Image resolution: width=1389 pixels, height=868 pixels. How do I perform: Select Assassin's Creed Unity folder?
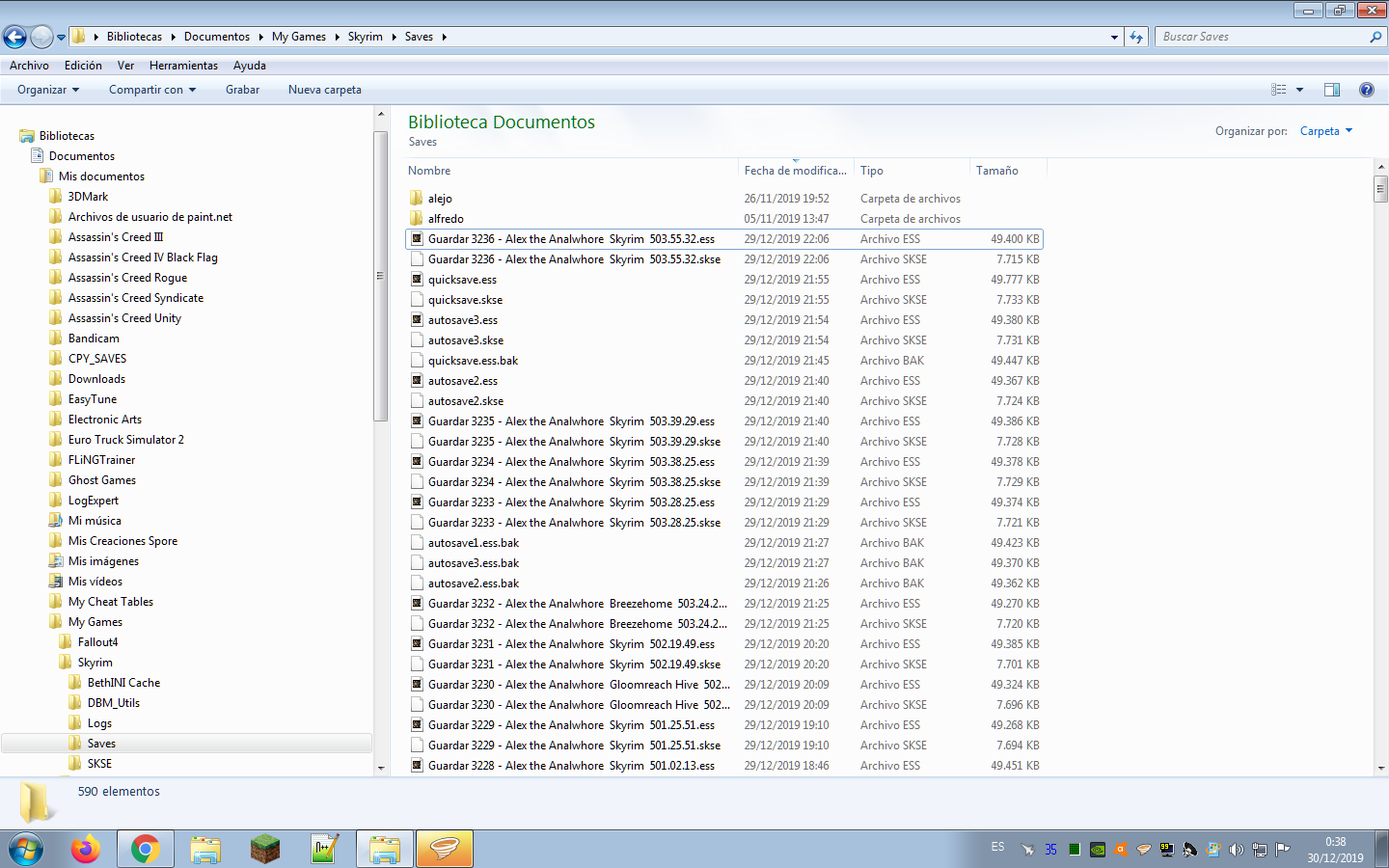(x=124, y=318)
